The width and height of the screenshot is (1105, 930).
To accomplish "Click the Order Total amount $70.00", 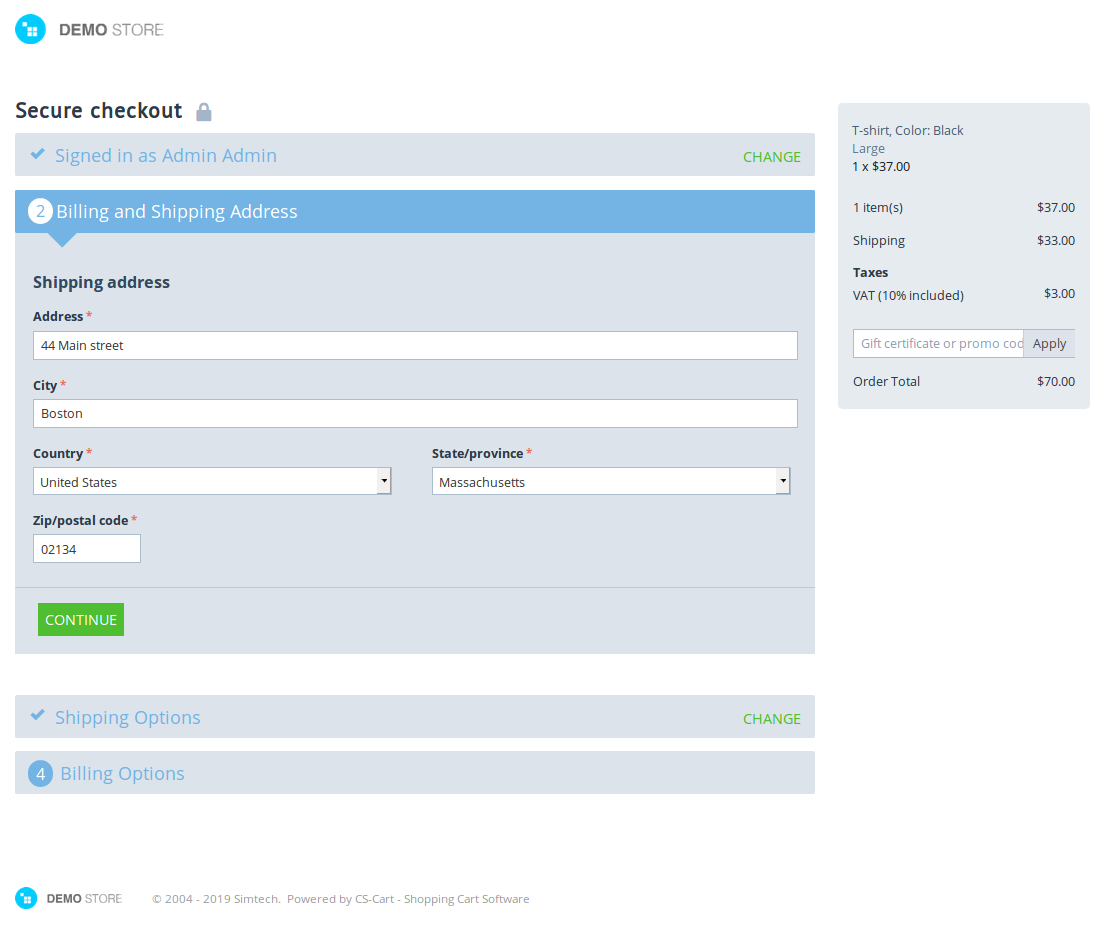I will pos(1056,381).
